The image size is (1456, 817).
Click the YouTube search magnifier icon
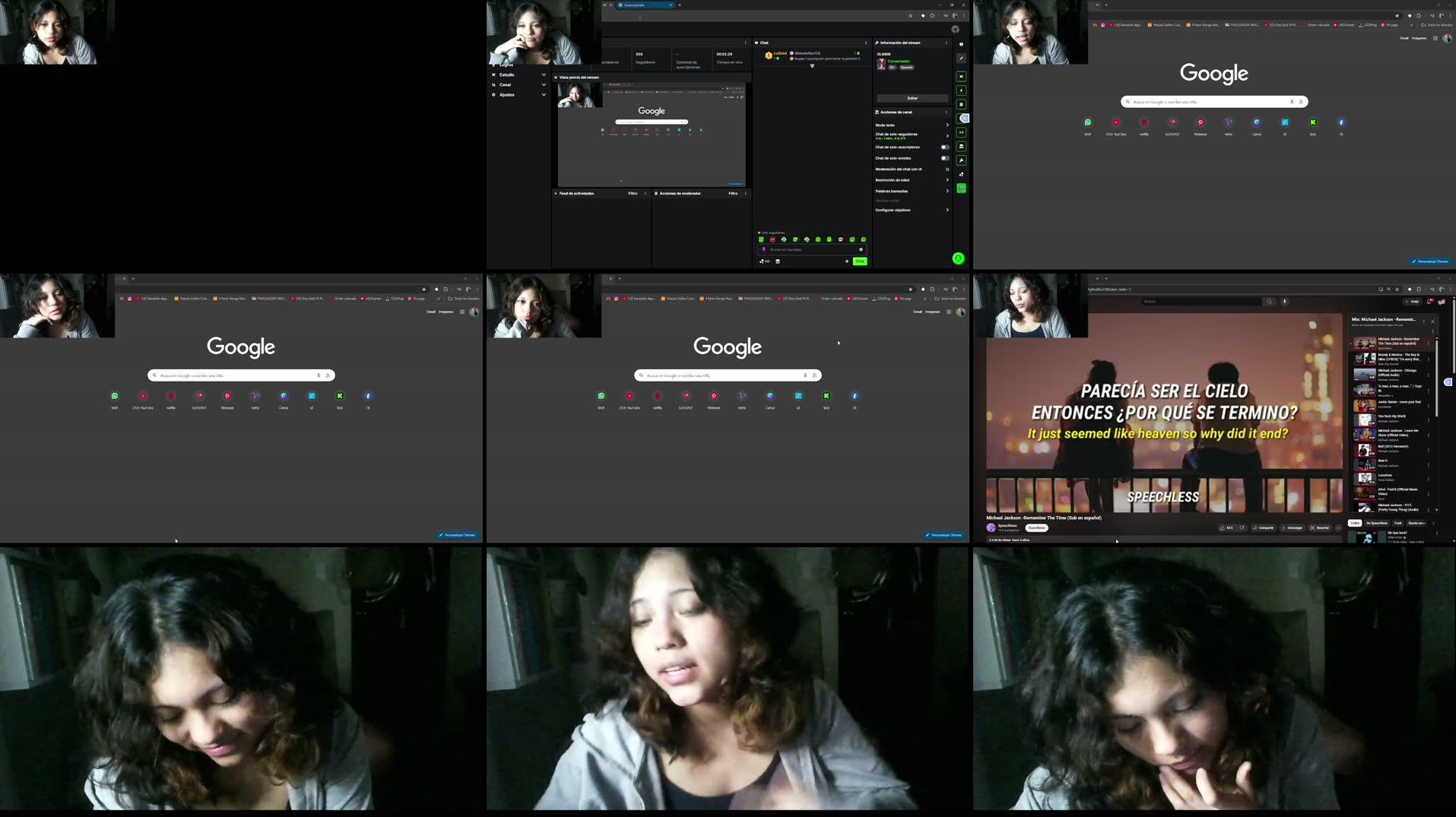1269,302
